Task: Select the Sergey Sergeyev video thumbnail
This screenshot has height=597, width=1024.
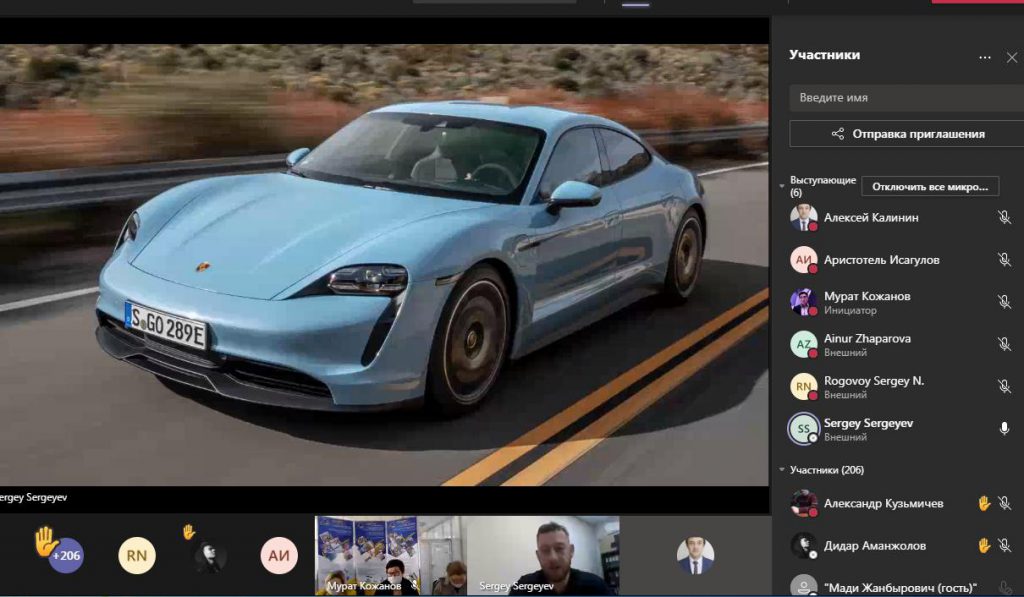Action: 543,556
